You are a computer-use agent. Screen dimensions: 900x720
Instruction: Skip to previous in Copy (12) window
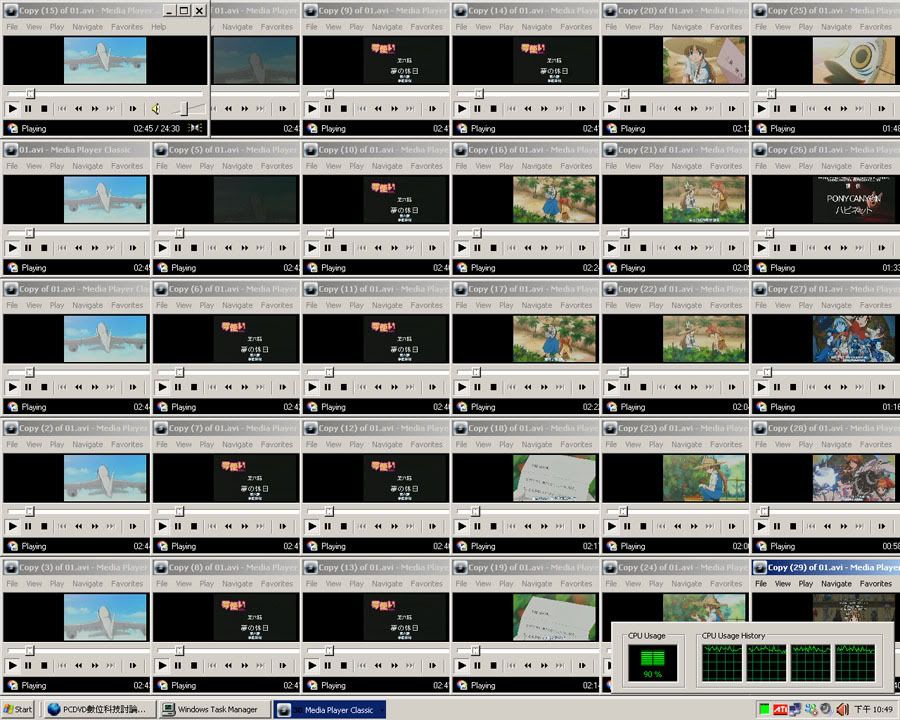pyautogui.click(x=362, y=527)
